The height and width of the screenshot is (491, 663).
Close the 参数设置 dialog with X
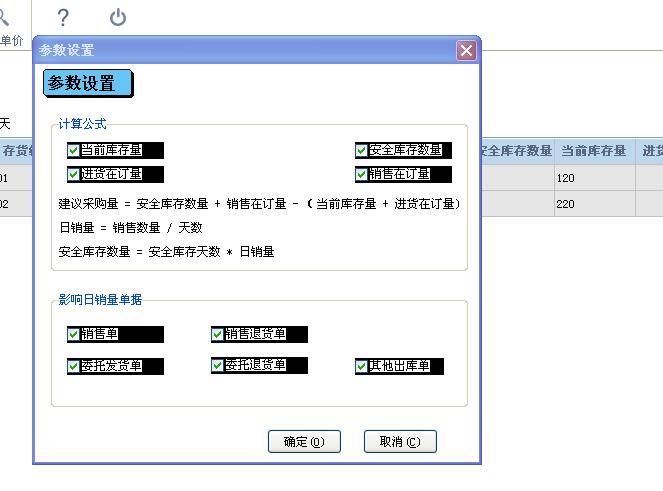pos(466,50)
